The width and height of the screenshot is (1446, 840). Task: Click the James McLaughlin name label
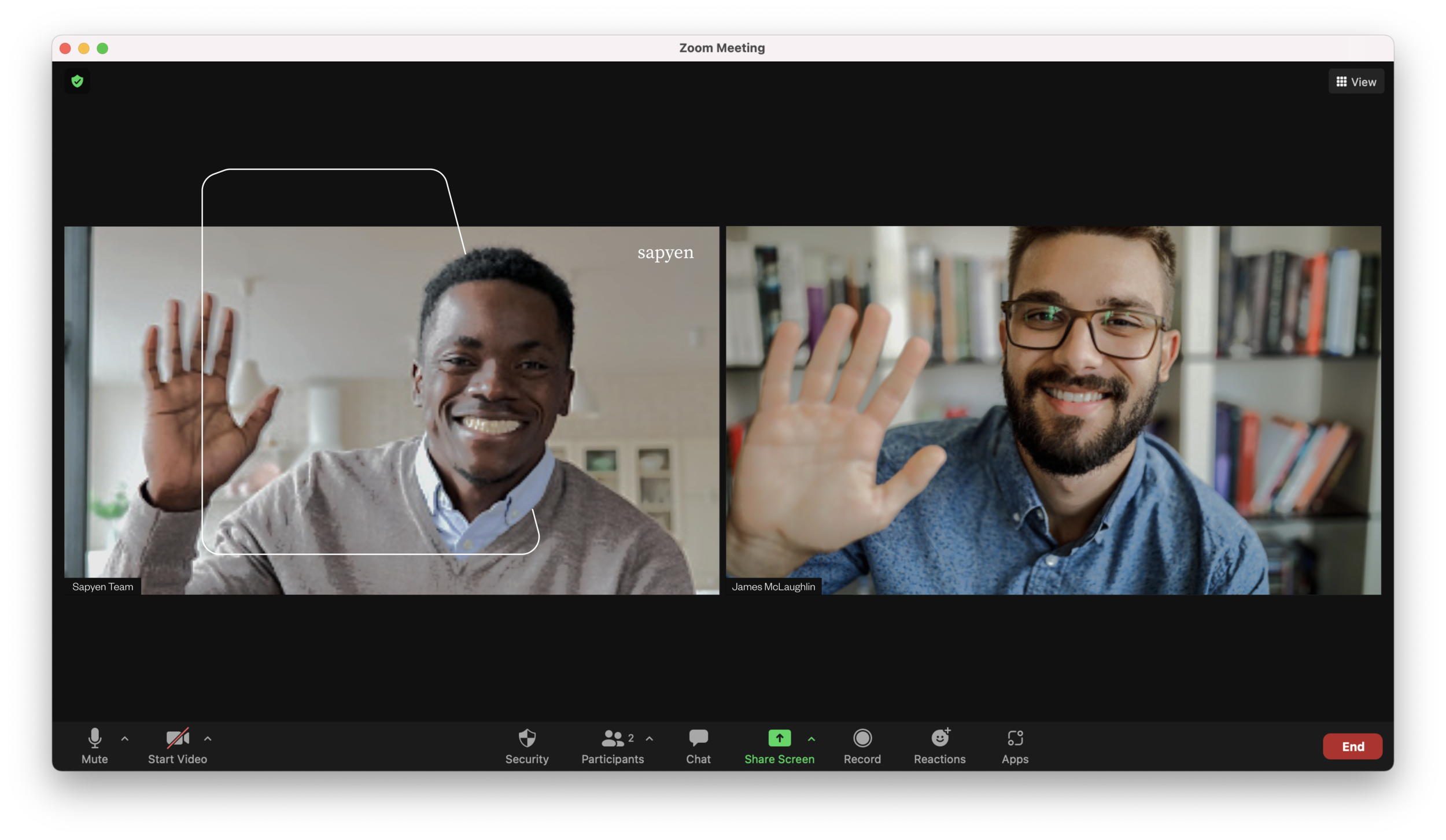(773, 586)
